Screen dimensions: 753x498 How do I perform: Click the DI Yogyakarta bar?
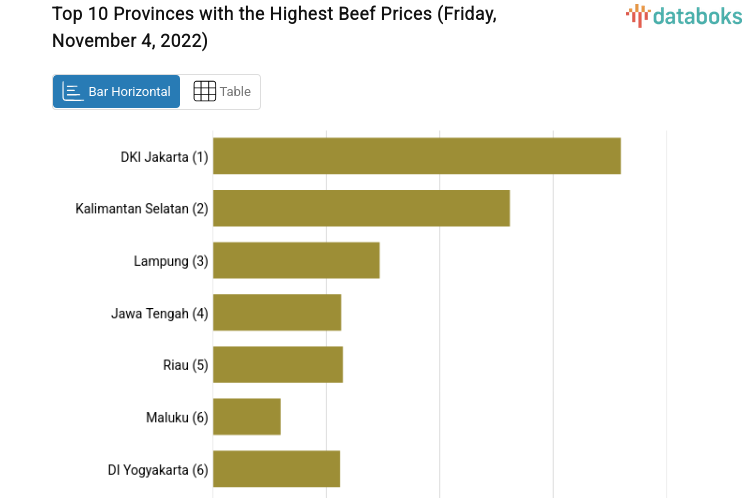[x=276, y=468]
